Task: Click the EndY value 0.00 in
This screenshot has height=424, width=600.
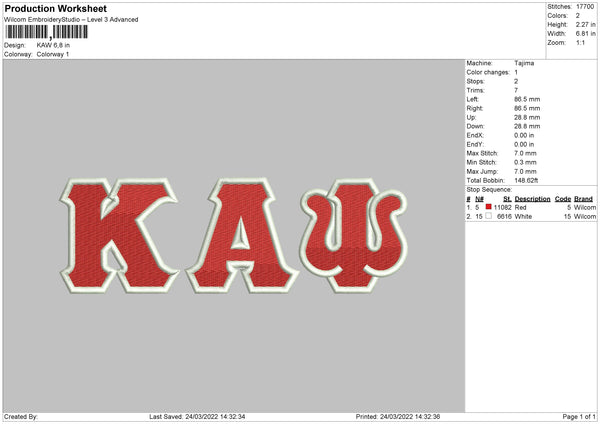Action: (x=524, y=144)
